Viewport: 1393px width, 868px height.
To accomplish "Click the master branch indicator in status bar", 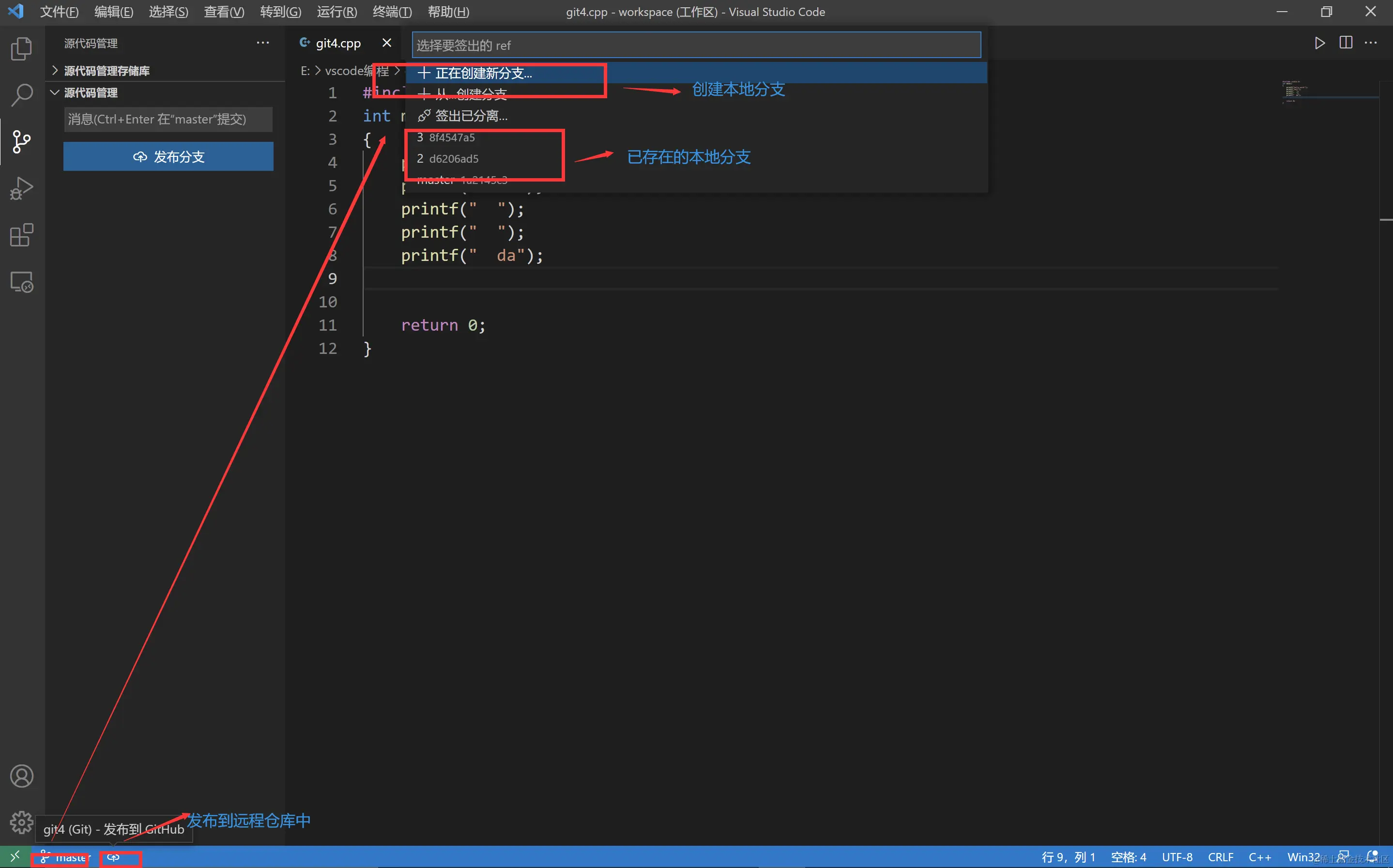I will click(65, 857).
